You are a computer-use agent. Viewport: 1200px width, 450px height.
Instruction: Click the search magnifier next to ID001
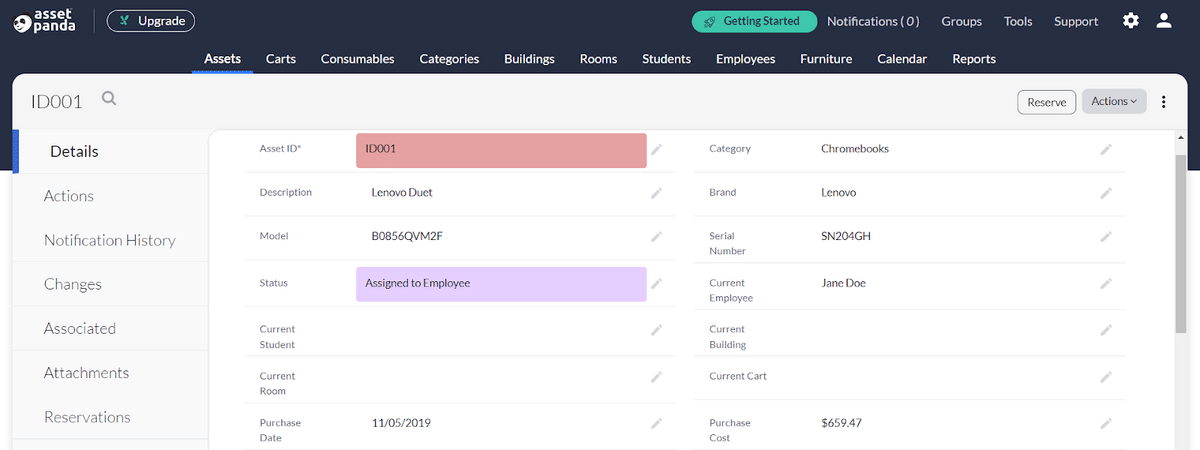click(x=109, y=99)
